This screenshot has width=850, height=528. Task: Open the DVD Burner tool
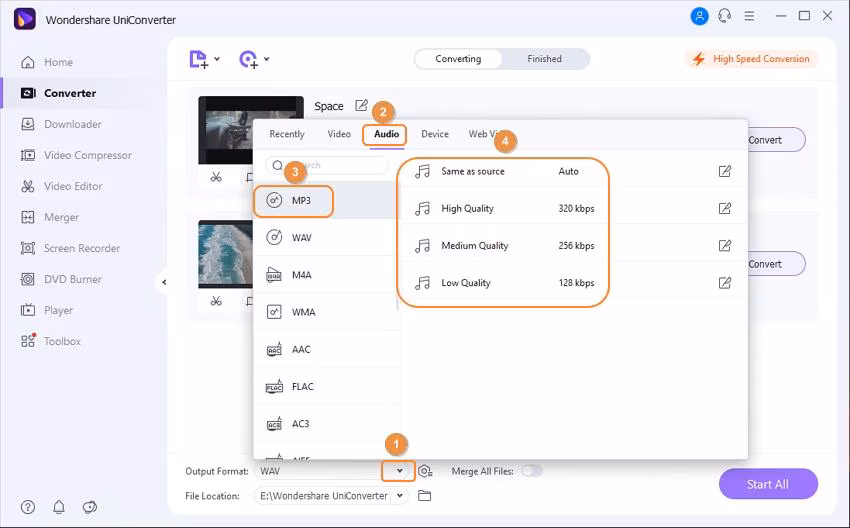tap(61, 279)
